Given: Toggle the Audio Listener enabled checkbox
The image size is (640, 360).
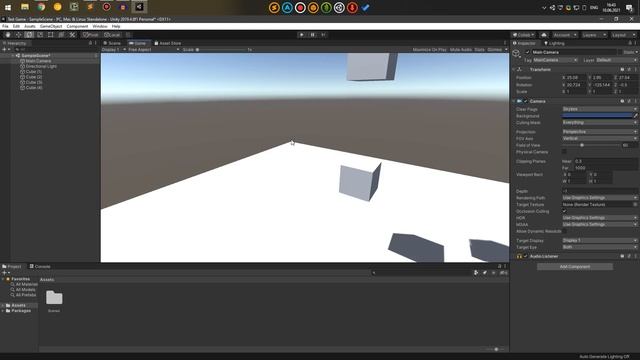Looking at the screenshot, I should [x=526, y=256].
